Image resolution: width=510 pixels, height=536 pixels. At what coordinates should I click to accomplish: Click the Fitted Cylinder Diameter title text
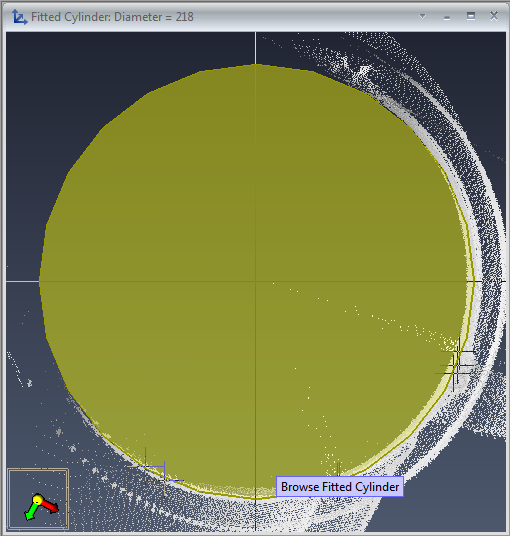112,17
